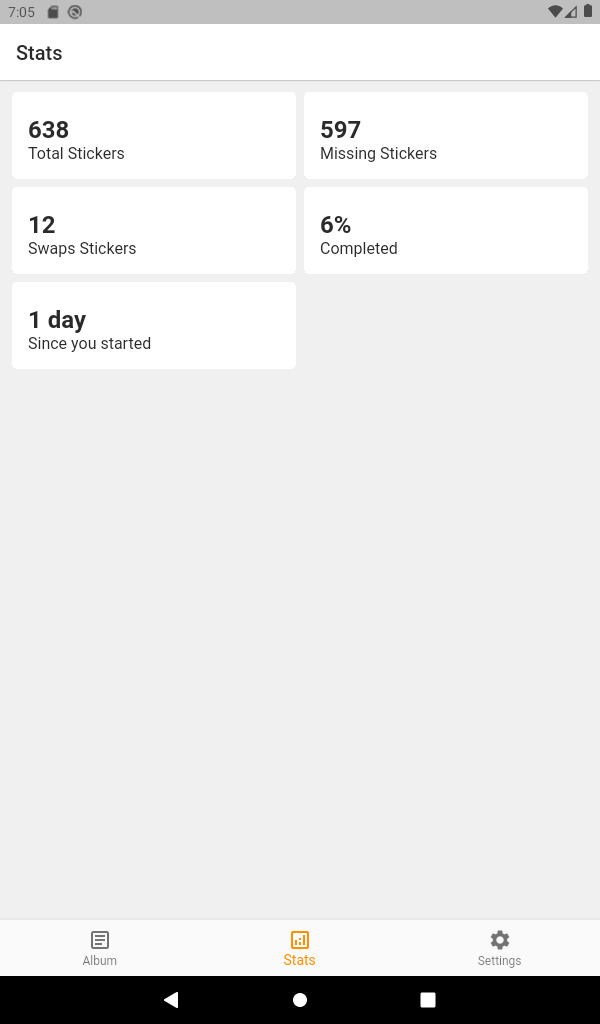
Task: Tap the Android home circle button
Action: (300, 999)
